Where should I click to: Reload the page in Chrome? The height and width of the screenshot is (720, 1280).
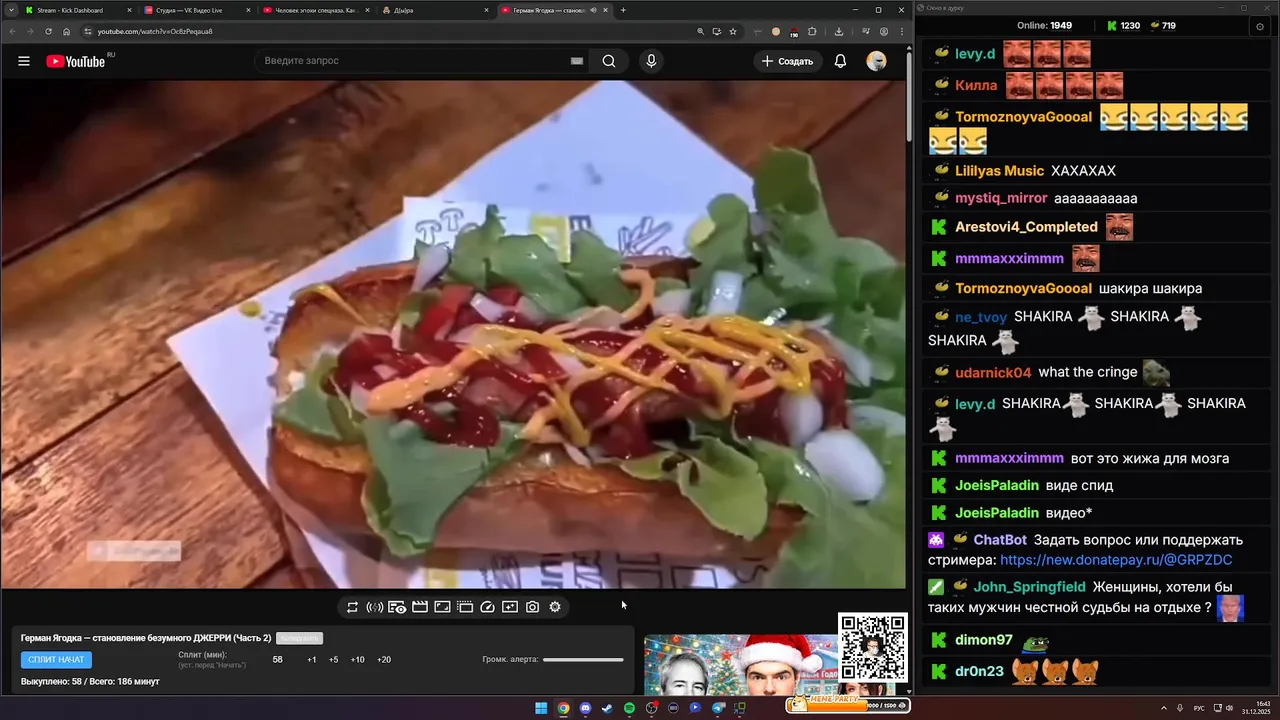(x=48, y=31)
